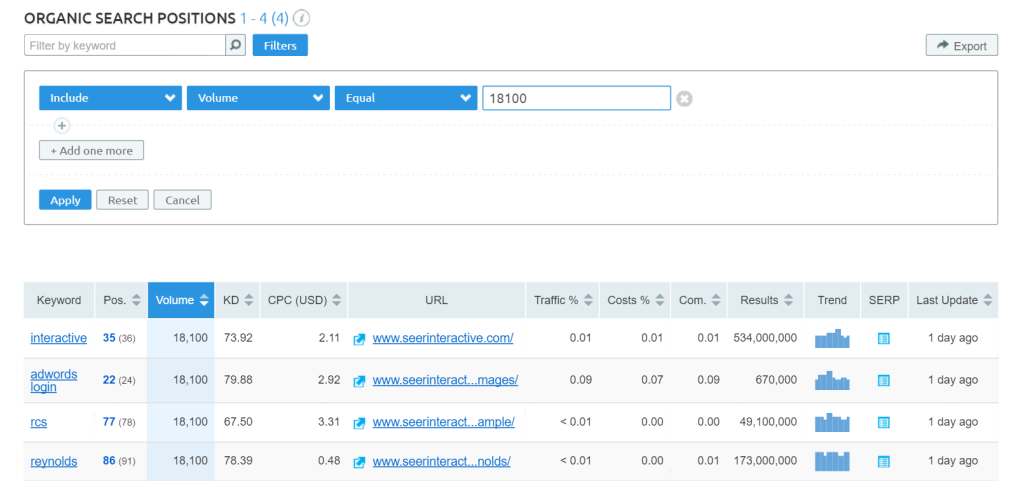Sort by the Last Update column
1024x481 pixels.
[953, 300]
